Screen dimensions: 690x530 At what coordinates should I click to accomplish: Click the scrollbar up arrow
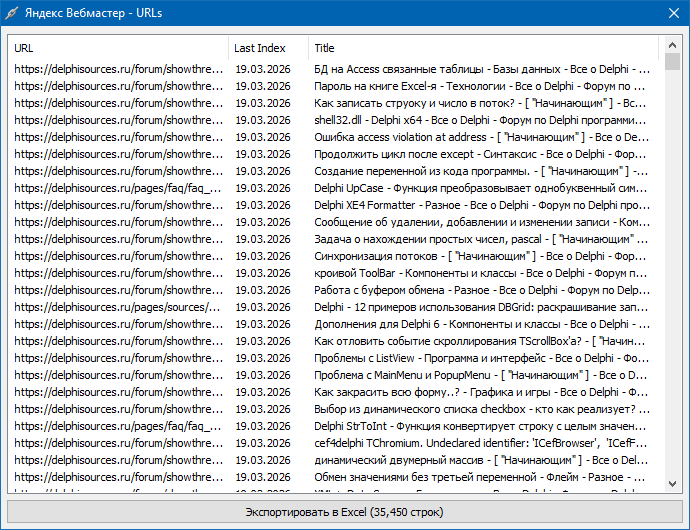(x=672, y=45)
